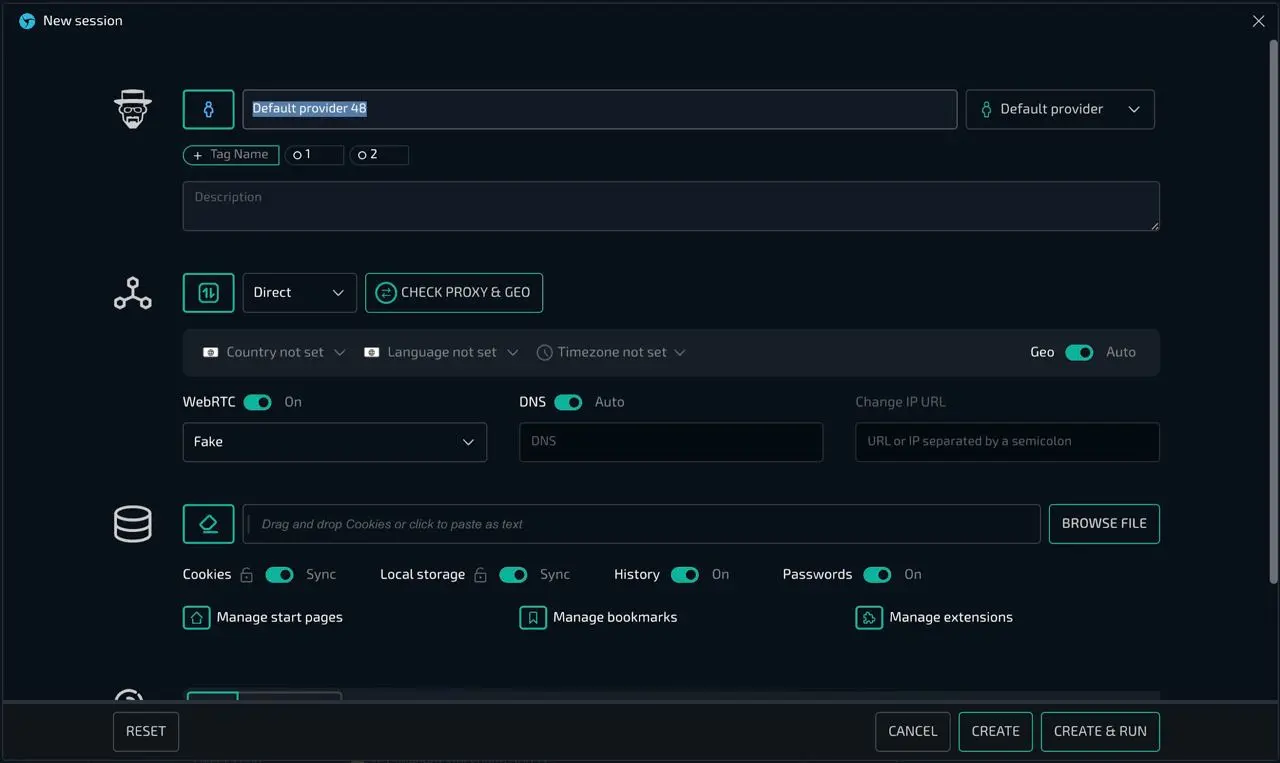Image resolution: width=1280 pixels, height=763 pixels.
Task: Click the cookie paste icon beside the cookies field
Action: [x=208, y=523]
